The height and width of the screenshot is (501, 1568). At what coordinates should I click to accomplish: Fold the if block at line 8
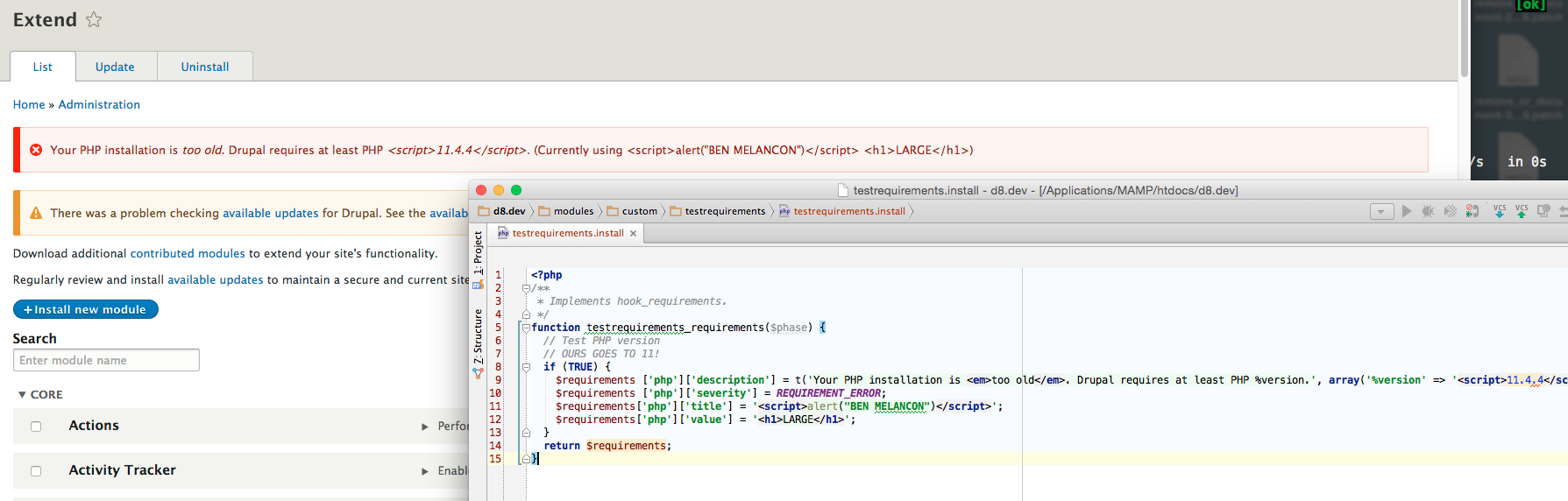pos(526,367)
